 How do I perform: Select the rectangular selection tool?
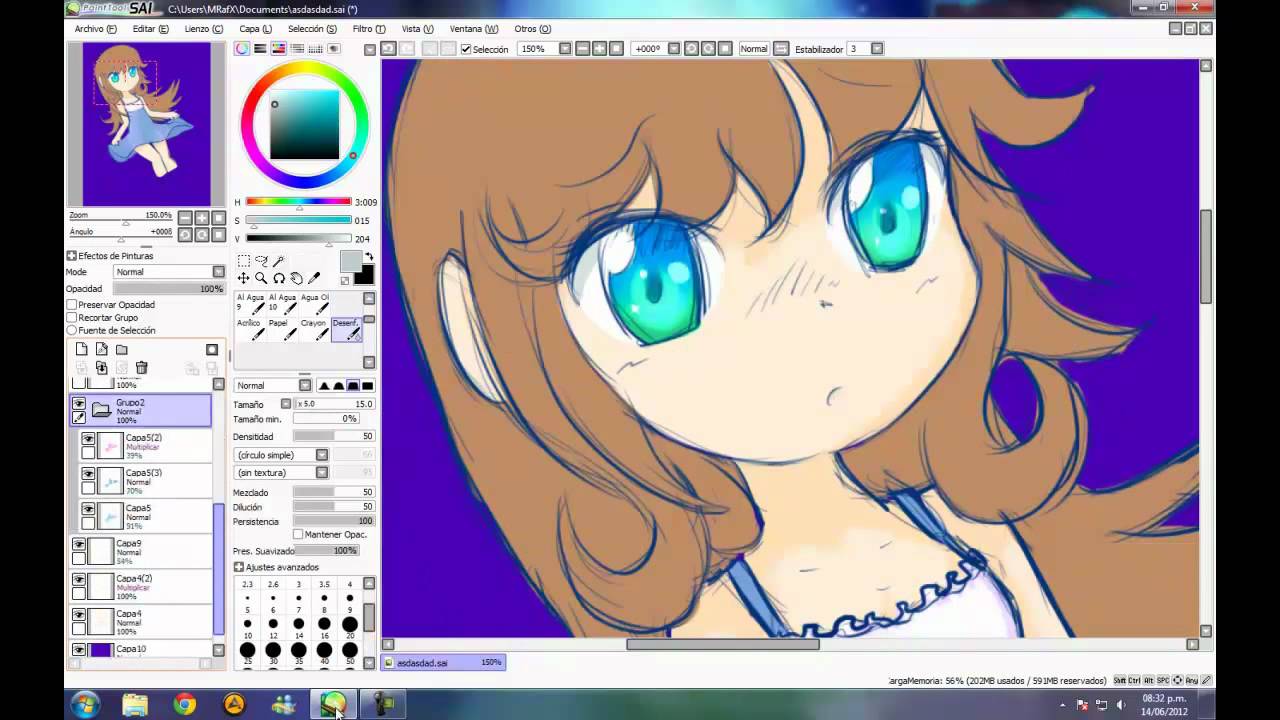pyautogui.click(x=243, y=260)
